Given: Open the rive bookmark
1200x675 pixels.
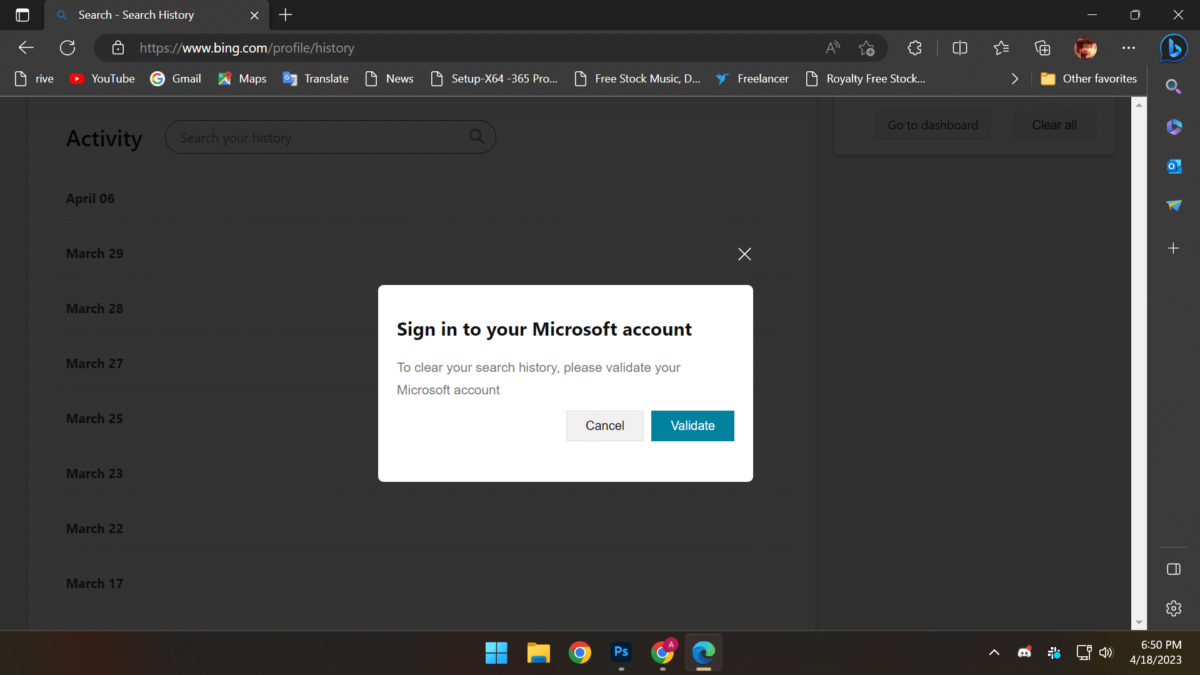Looking at the screenshot, I should coord(34,78).
